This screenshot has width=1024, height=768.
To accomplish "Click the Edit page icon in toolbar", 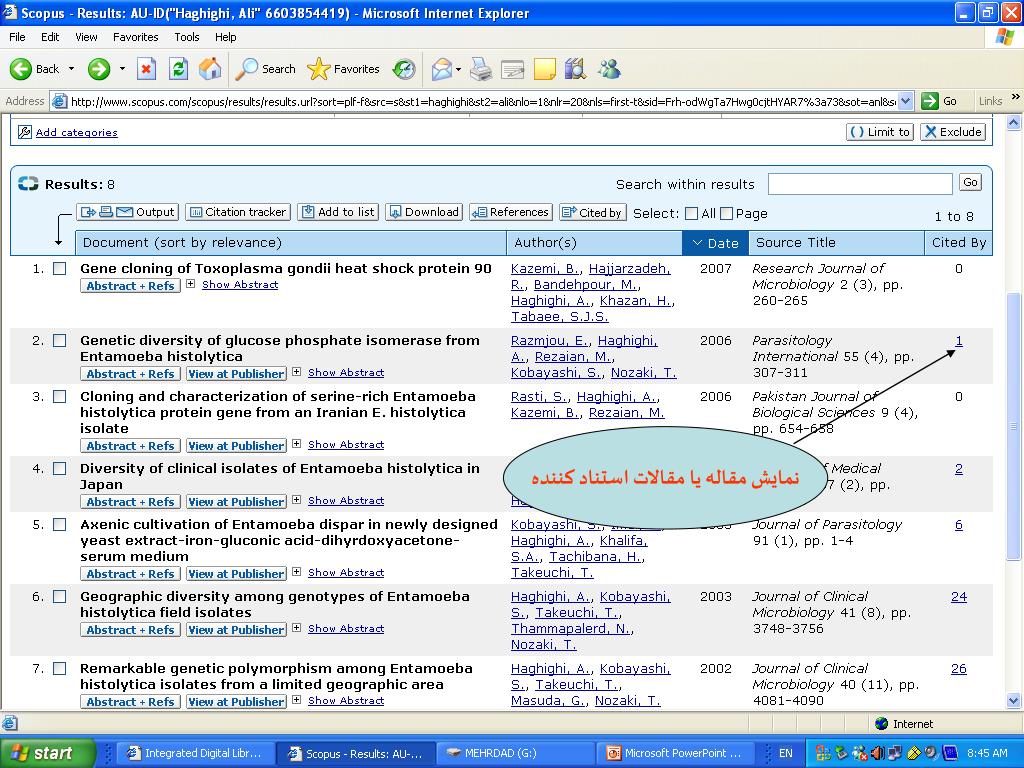I will 513,69.
